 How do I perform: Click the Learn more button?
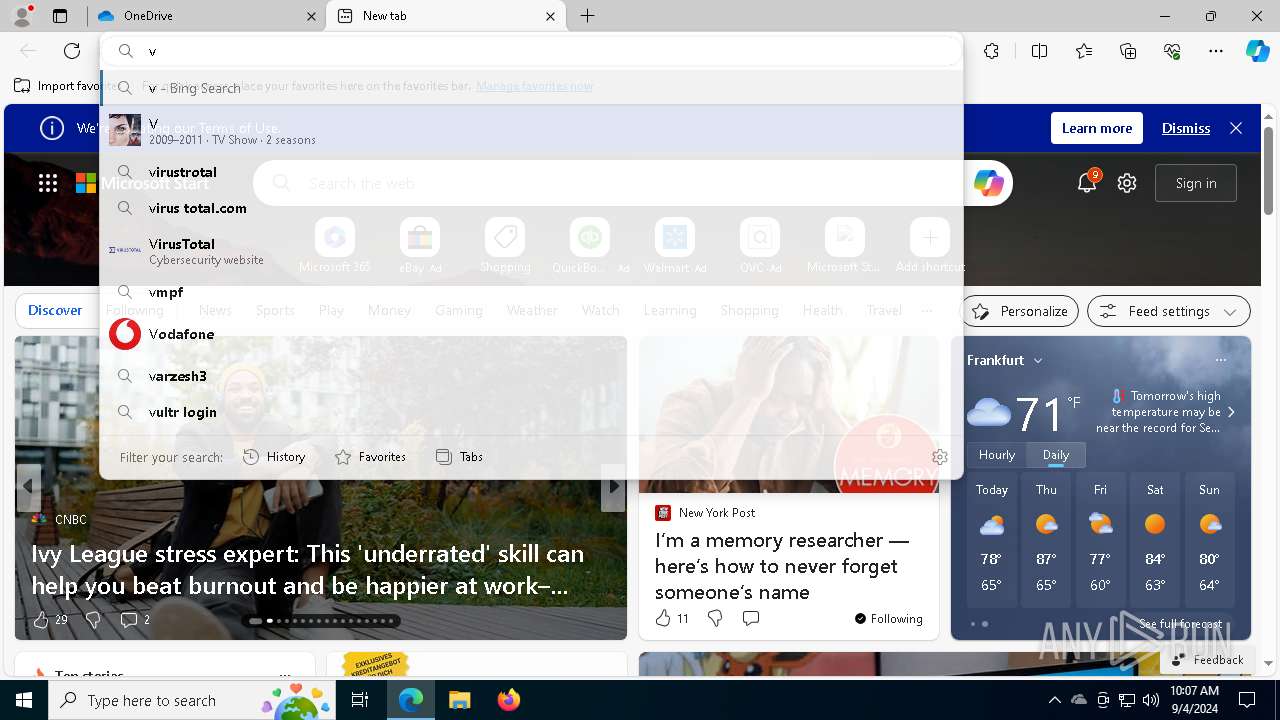pos(1097,128)
